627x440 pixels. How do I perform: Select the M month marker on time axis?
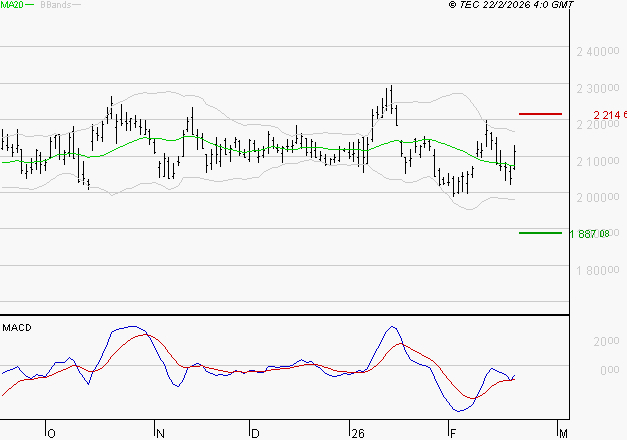point(563,433)
